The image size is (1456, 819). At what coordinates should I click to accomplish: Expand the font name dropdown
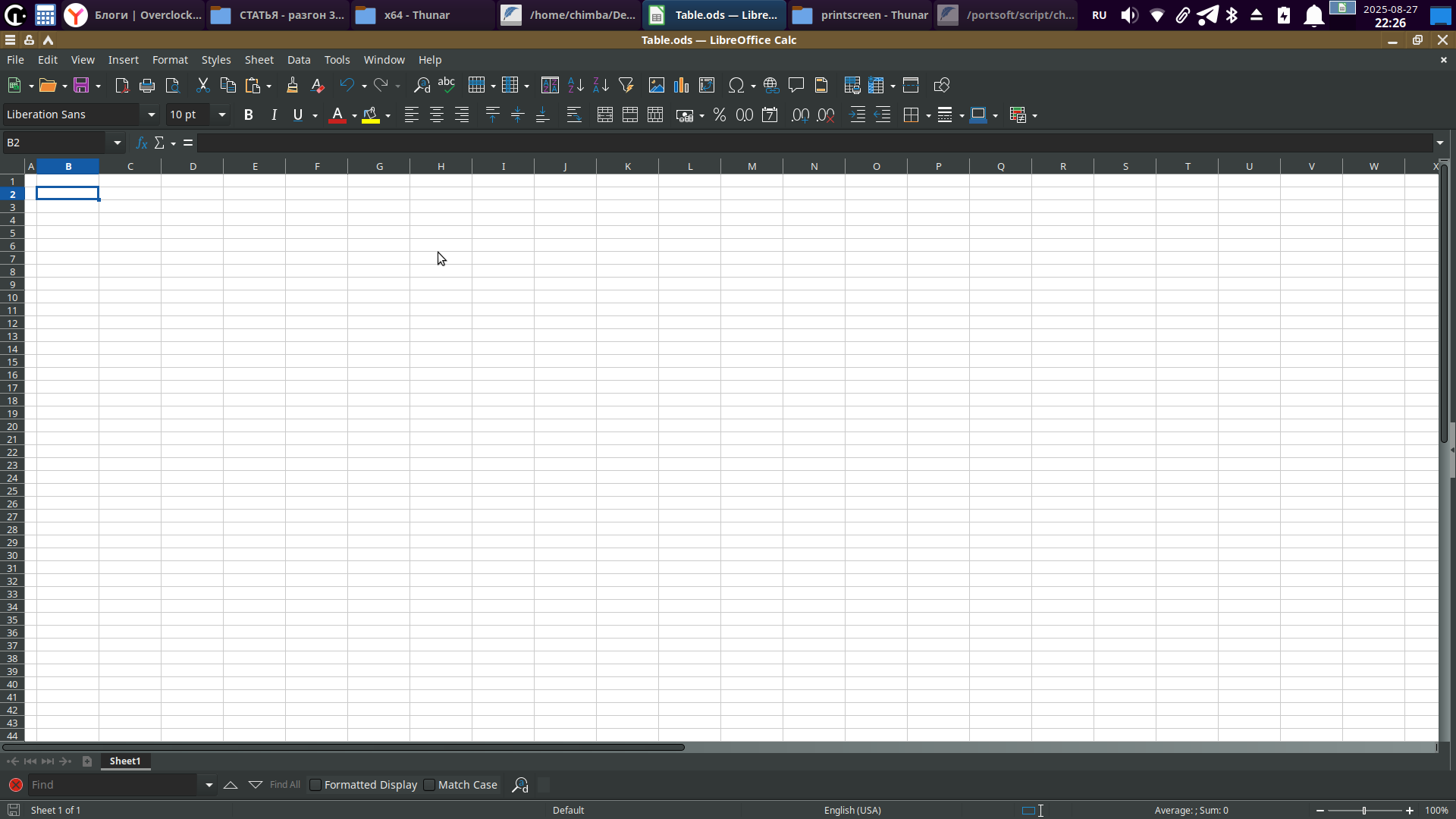pyautogui.click(x=151, y=115)
